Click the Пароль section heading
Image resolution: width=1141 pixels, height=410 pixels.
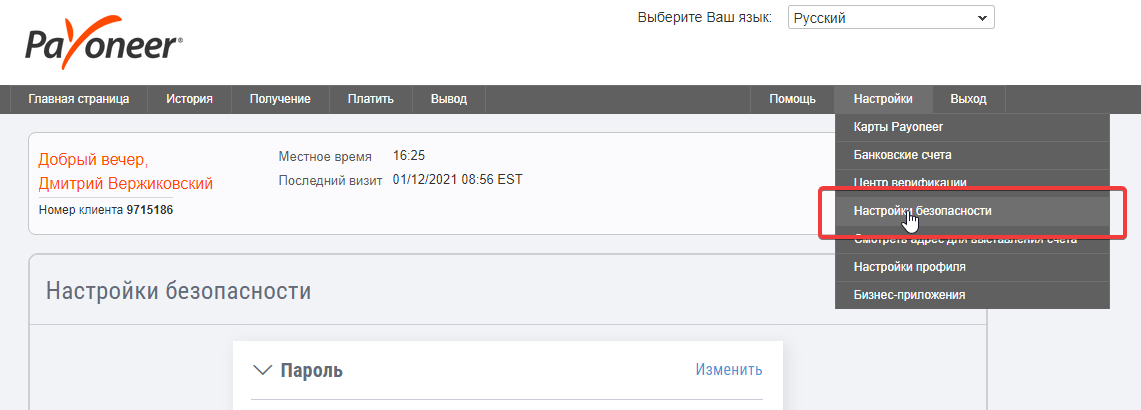tap(311, 371)
